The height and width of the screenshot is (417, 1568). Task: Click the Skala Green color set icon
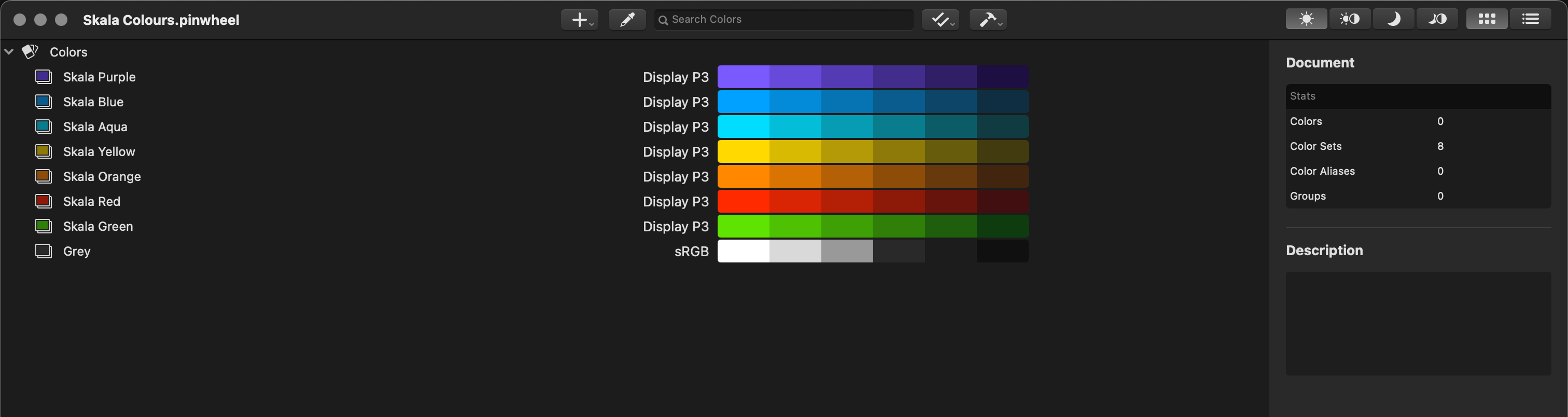[x=43, y=227]
